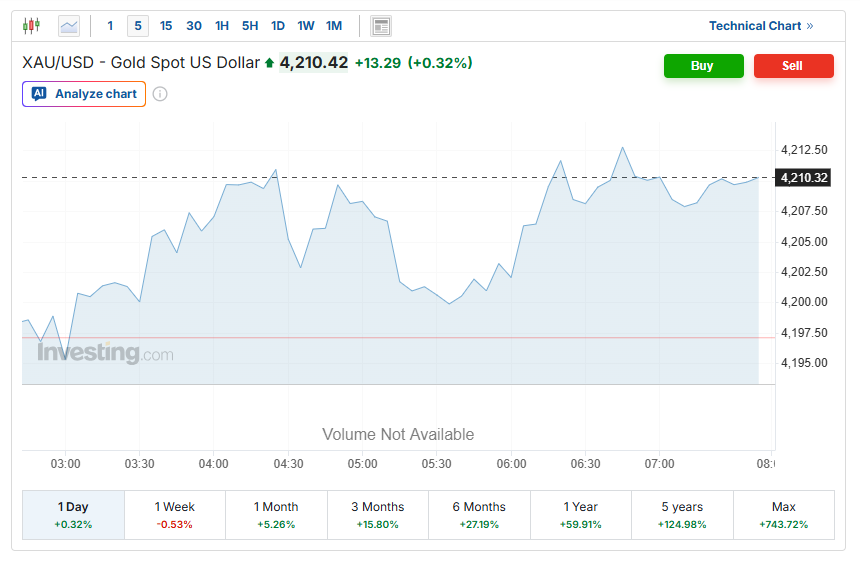Switch interval to 1H
The height and width of the screenshot is (561, 860).
click(x=222, y=26)
